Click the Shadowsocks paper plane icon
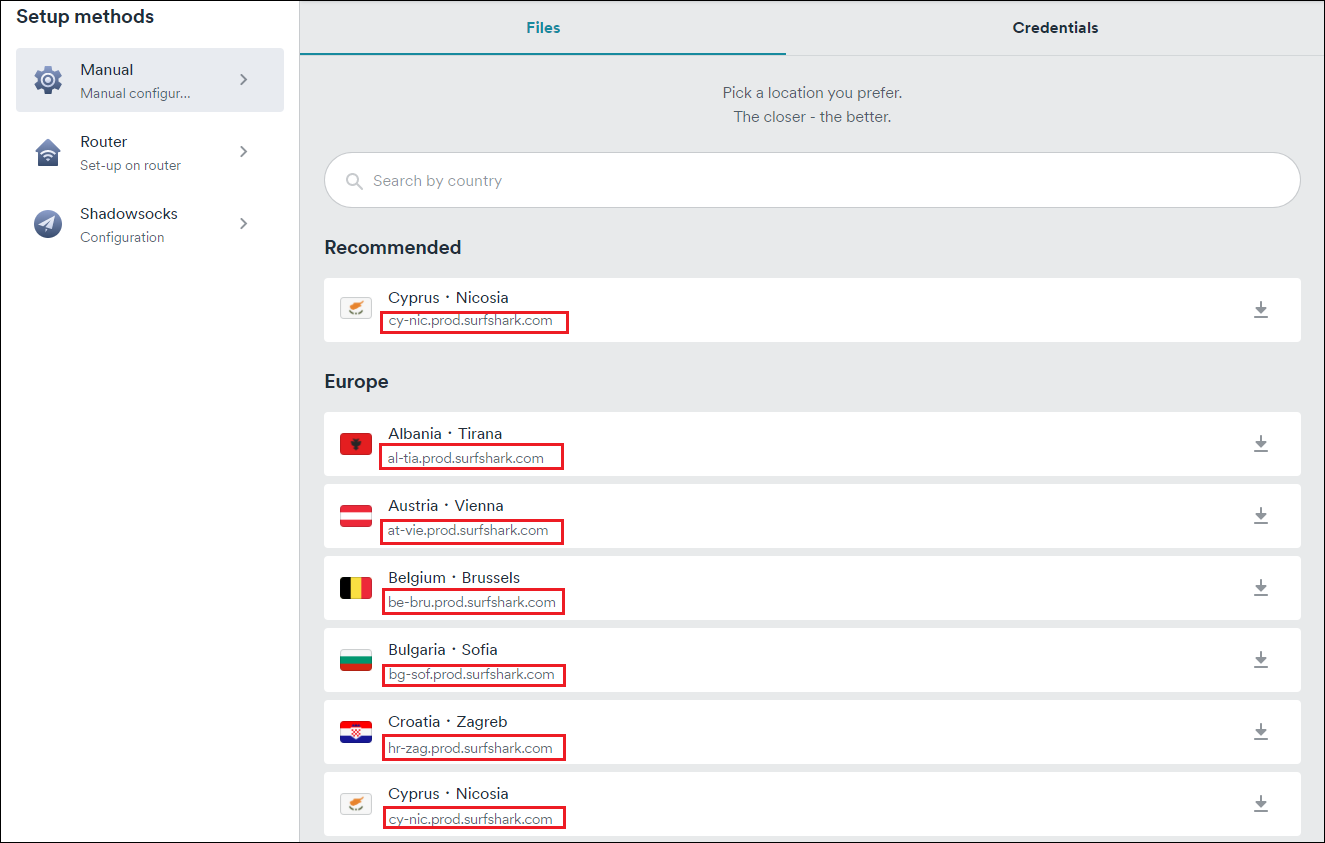The height and width of the screenshot is (843, 1325). pyautogui.click(x=48, y=224)
